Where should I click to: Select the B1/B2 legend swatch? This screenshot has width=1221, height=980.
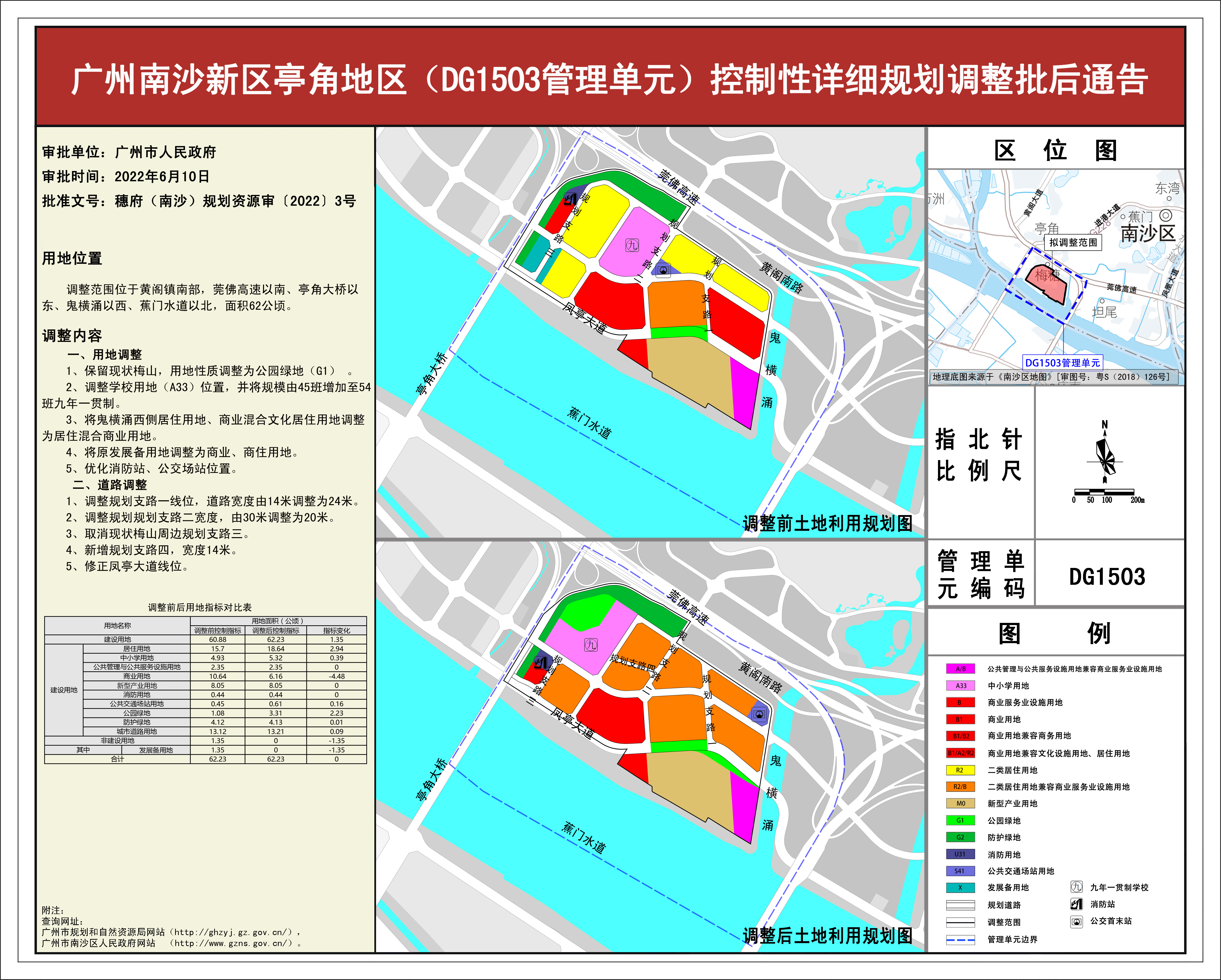pyautogui.click(x=960, y=736)
